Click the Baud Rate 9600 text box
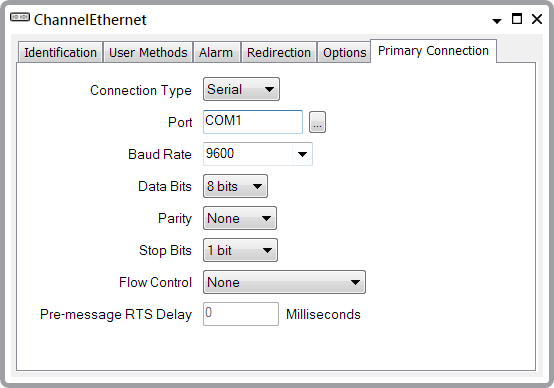 pyautogui.click(x=248, y=154)
